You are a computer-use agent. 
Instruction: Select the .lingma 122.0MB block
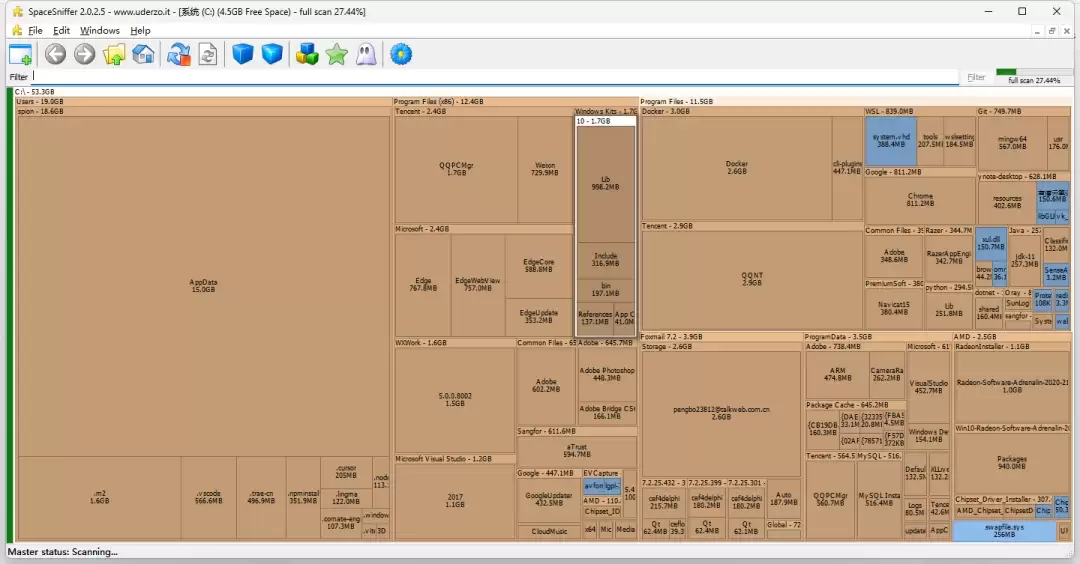pos(346,498)
